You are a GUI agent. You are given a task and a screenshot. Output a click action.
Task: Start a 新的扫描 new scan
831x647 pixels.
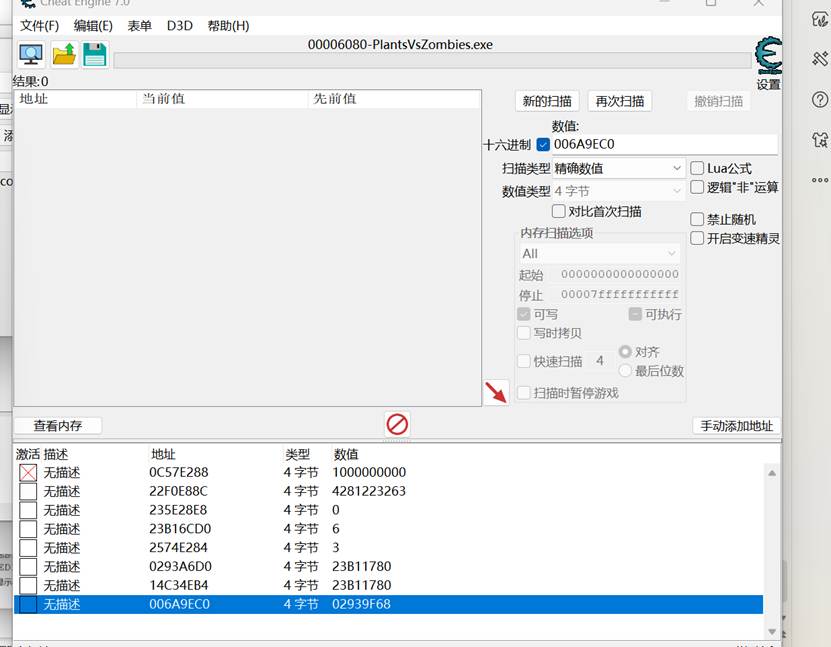[547, 101]
